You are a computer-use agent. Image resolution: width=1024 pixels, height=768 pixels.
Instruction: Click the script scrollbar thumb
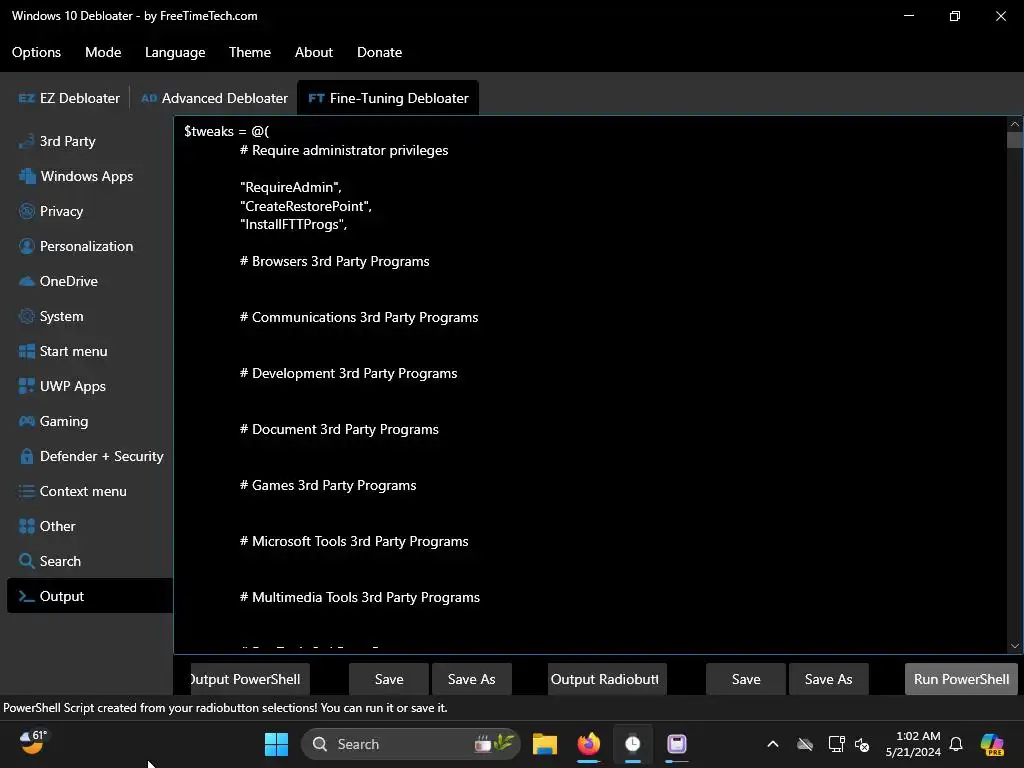(x=1014, y=140)
